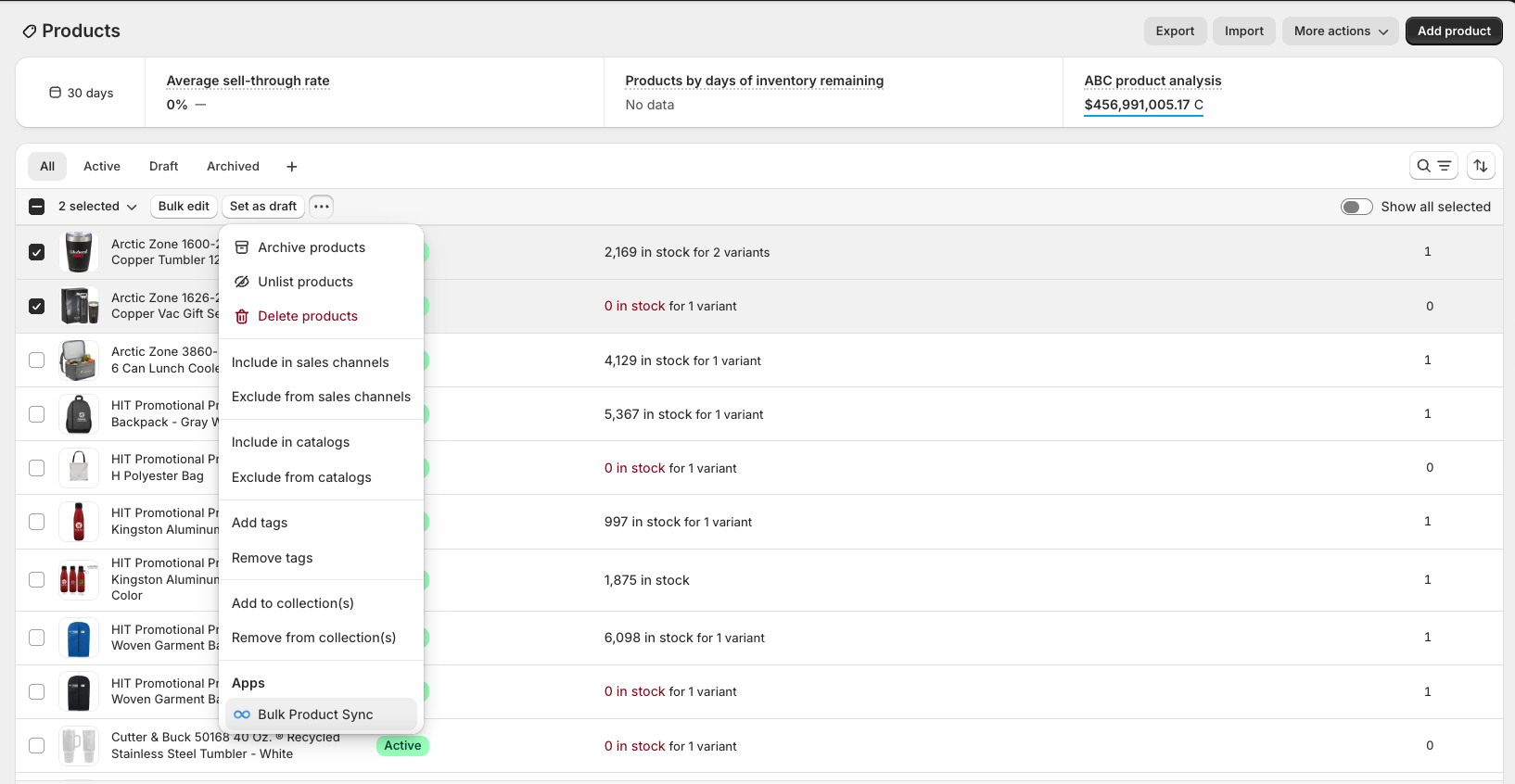Image resolution: width=1515 pixels, height=784 pixels.
Task: Click the unlist eye-slash icon in menu
Action: 242,282
